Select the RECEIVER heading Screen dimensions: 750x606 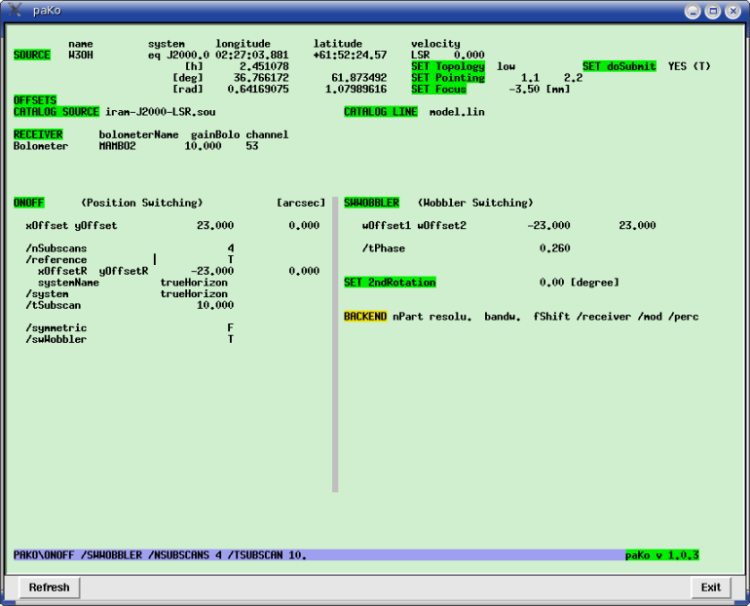[x=38, y=134]
